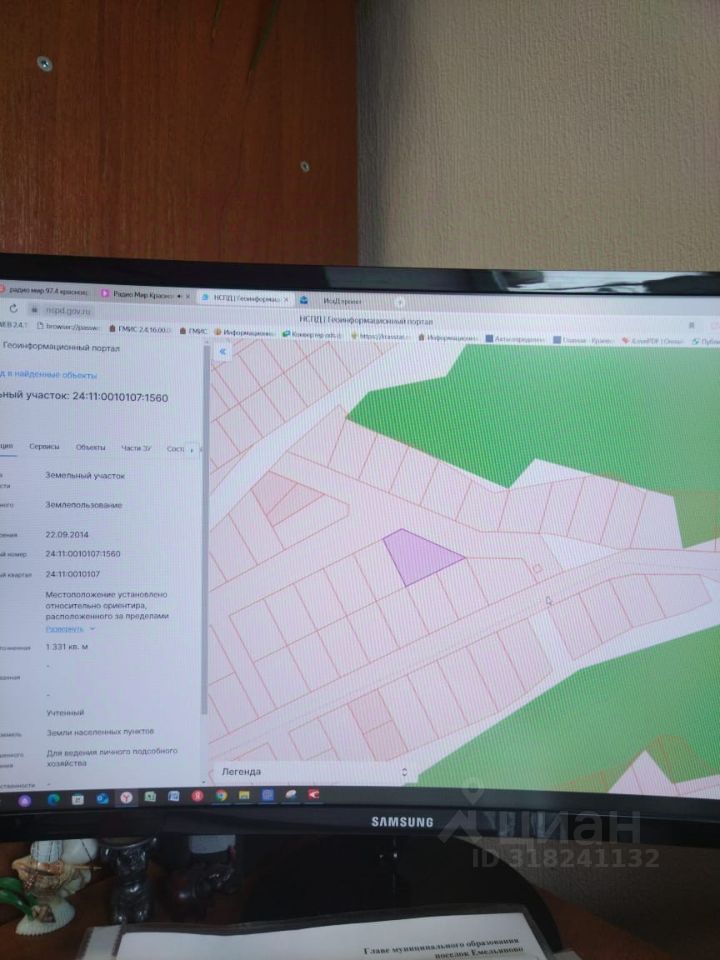
Task: Open the yellow explorer icon in the taskbar
Action: [x=244, y=795]
